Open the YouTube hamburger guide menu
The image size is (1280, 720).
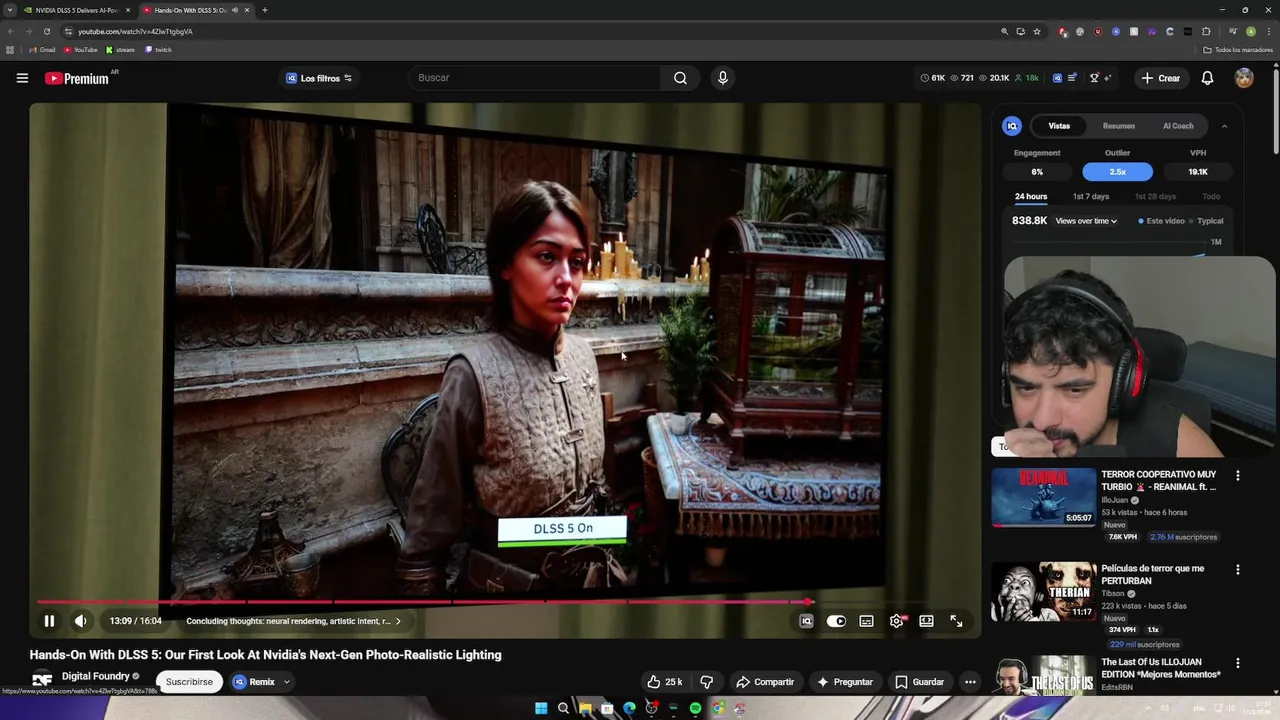pyautogui.click(x=22, y=78)
